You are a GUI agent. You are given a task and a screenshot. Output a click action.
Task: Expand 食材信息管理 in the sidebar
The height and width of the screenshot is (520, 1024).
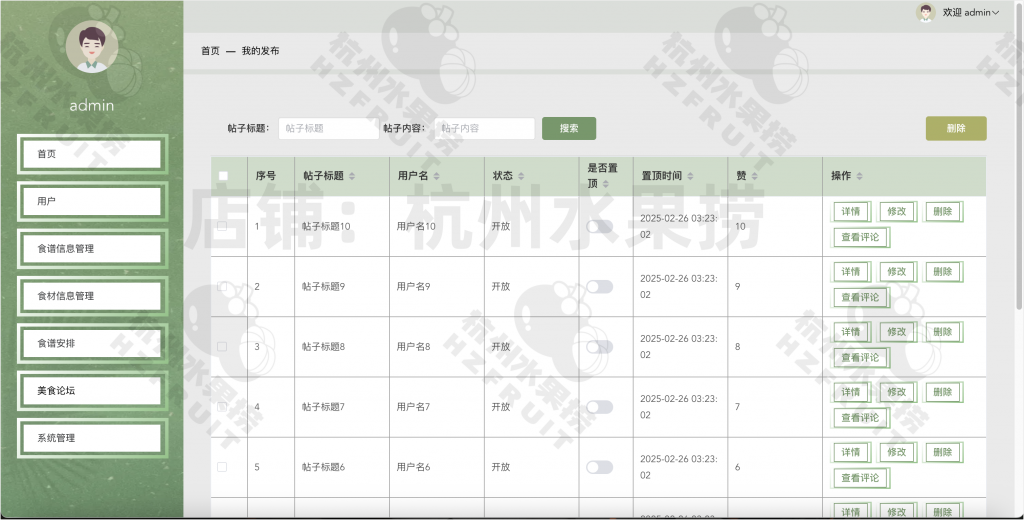pos(91,296)
